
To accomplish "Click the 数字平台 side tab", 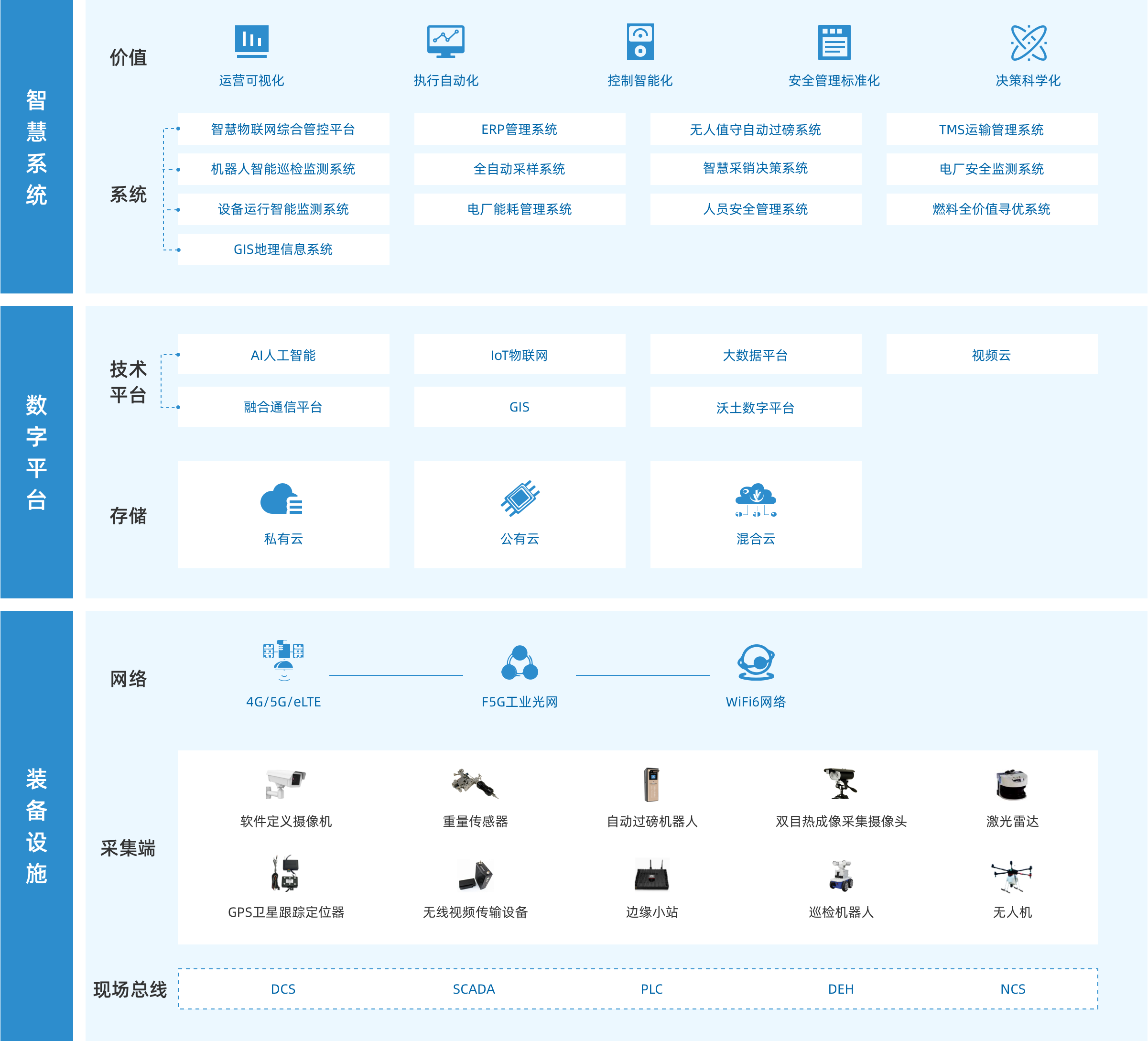I will click(36, 452).
